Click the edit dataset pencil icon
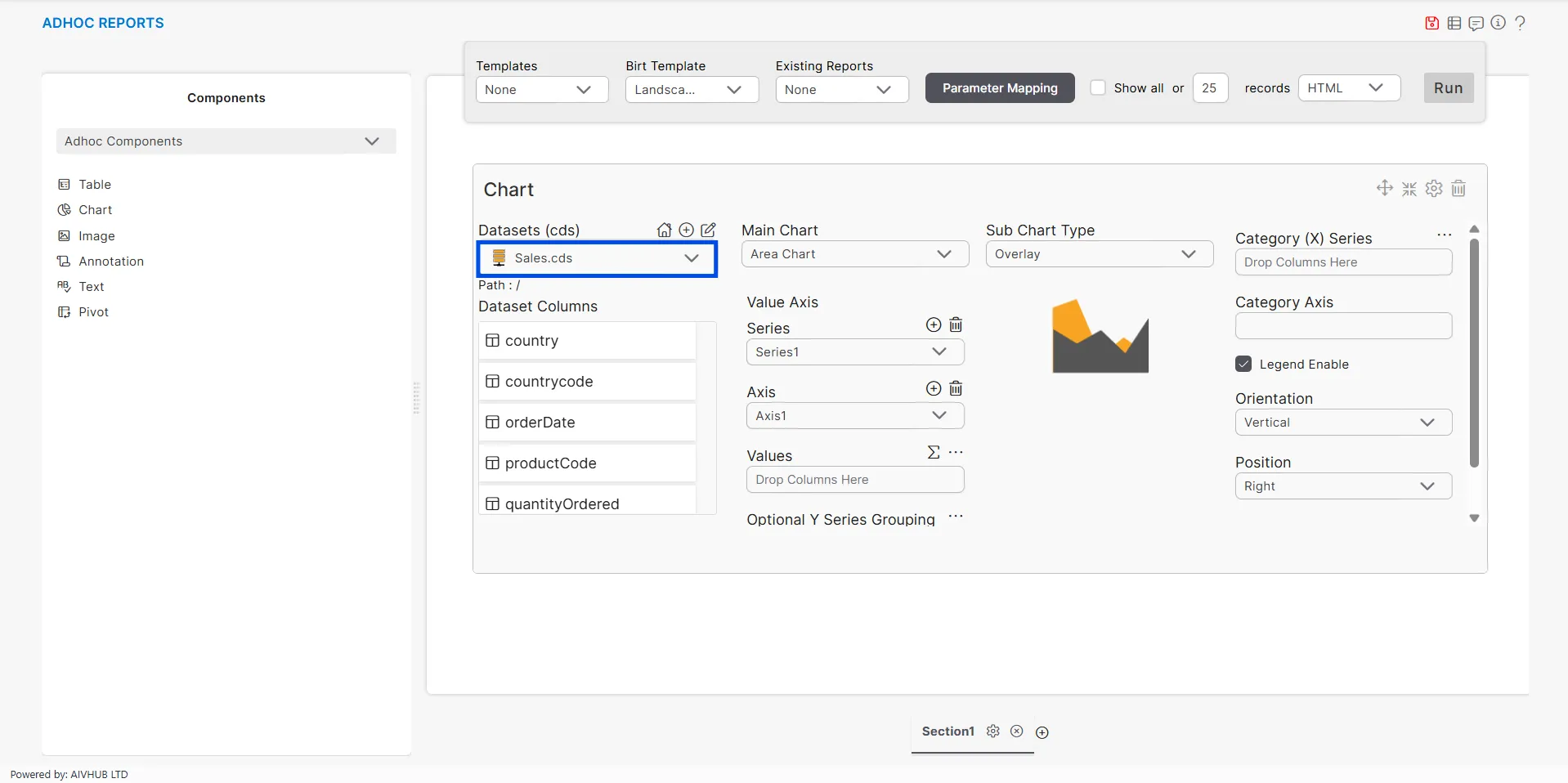This screenshot has height=783, width=1568. tap(708, 230)
